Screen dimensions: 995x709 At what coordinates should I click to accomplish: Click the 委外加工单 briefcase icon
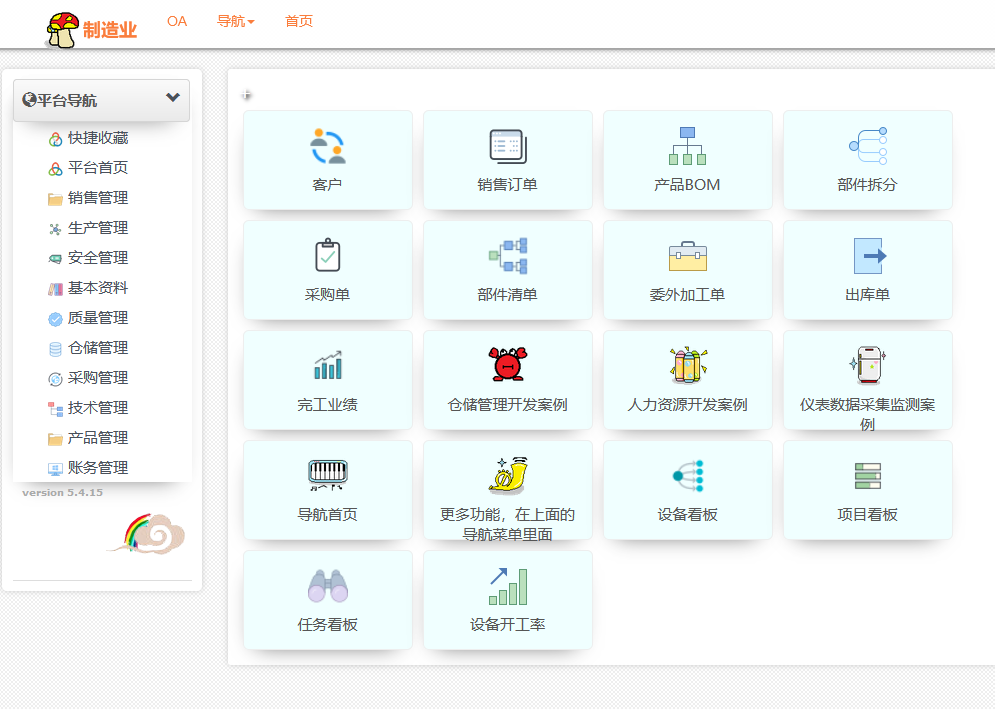(x=687, y=257)
